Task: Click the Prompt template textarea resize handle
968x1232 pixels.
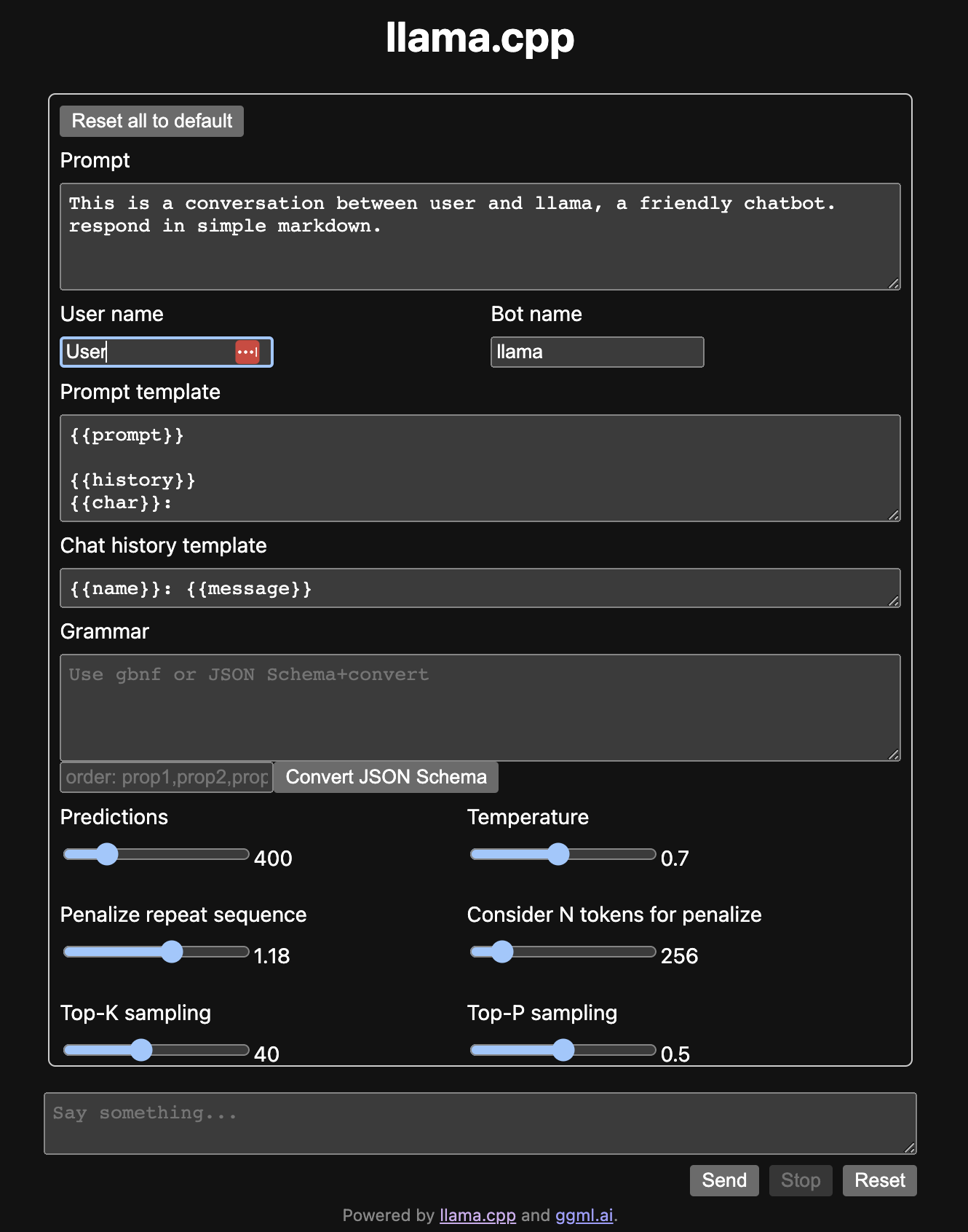Action: [x=894, y=515]
